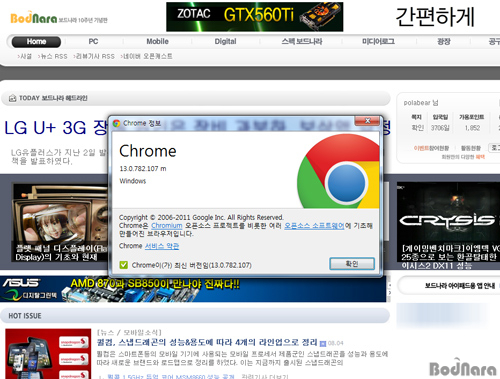Open the Crysis benchmark thumbnail
Screen dimensions: 500x379
coord(448,225)
